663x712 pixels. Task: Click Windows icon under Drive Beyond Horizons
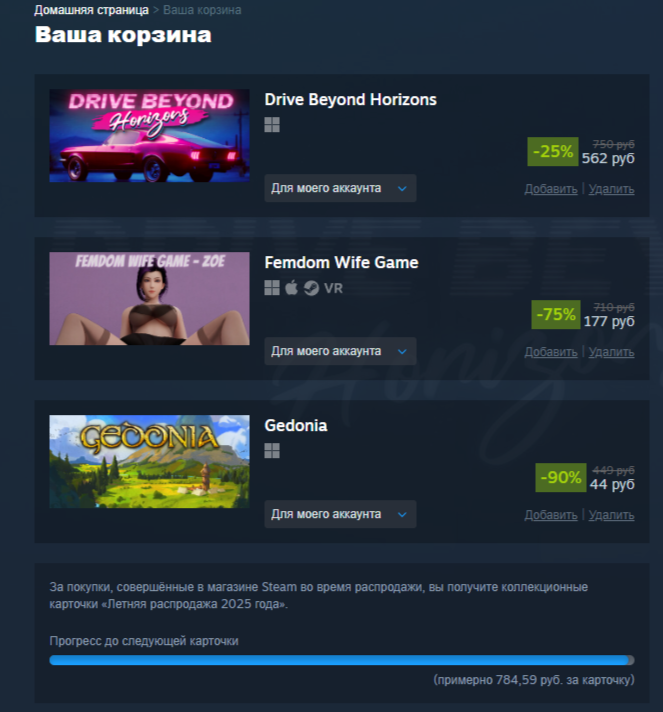click(272, 124)
